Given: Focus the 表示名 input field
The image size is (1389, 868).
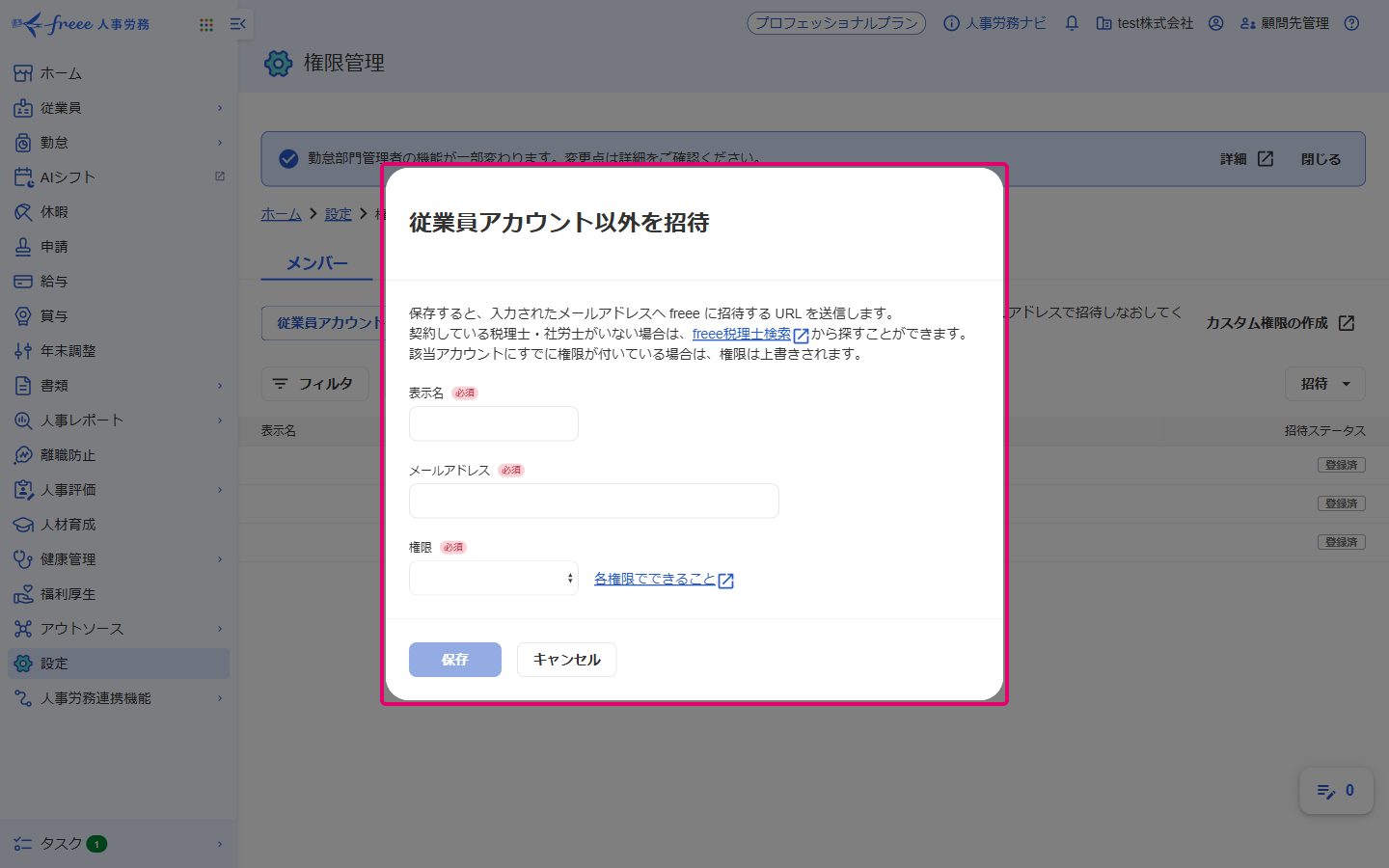Looking at the screenshot, I should pyautogui.click(x=494, y=423).
